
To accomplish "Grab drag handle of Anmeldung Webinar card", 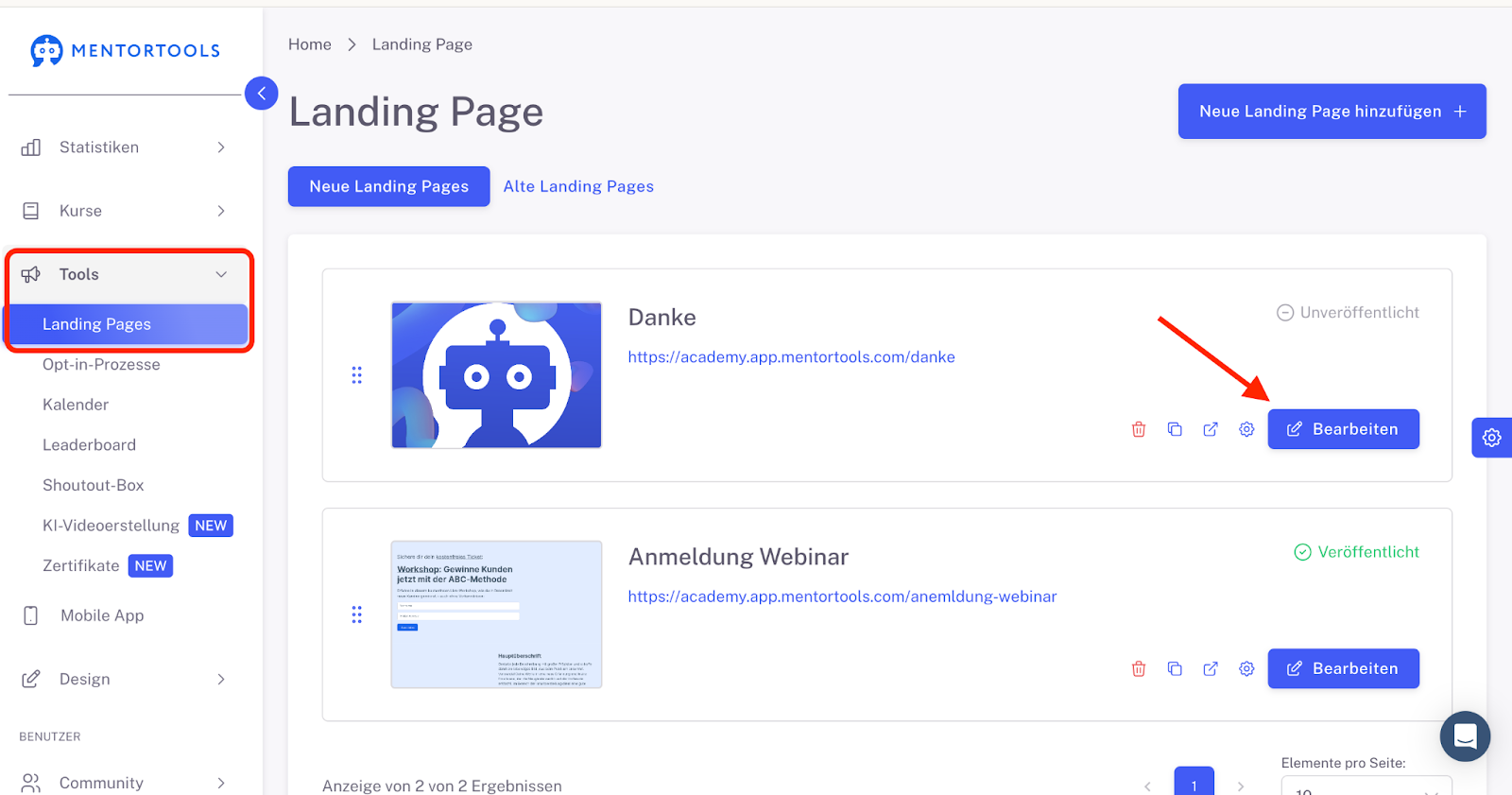I will (357, 615).
